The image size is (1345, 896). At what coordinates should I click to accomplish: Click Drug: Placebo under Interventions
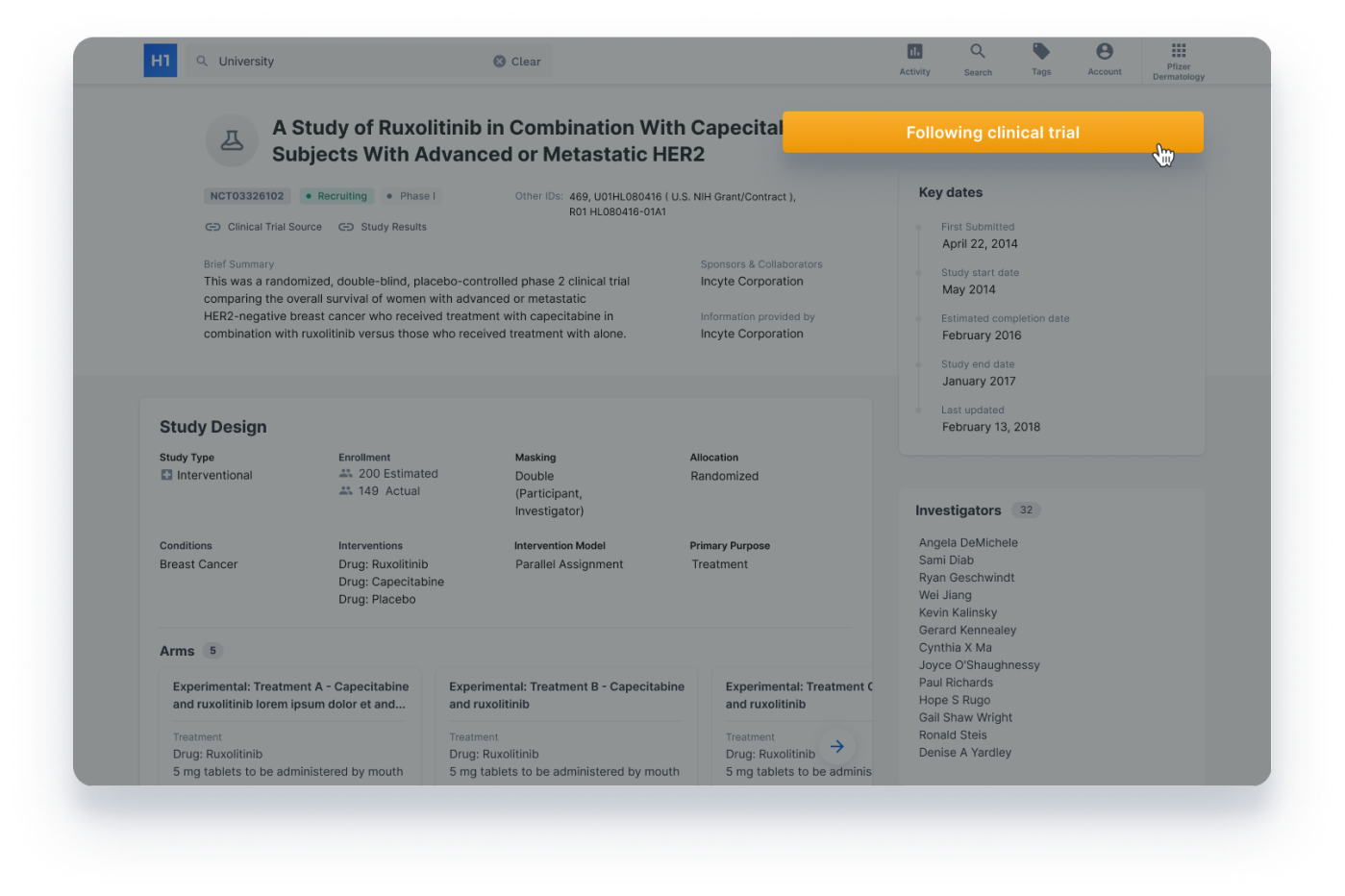tap(377, 599)
